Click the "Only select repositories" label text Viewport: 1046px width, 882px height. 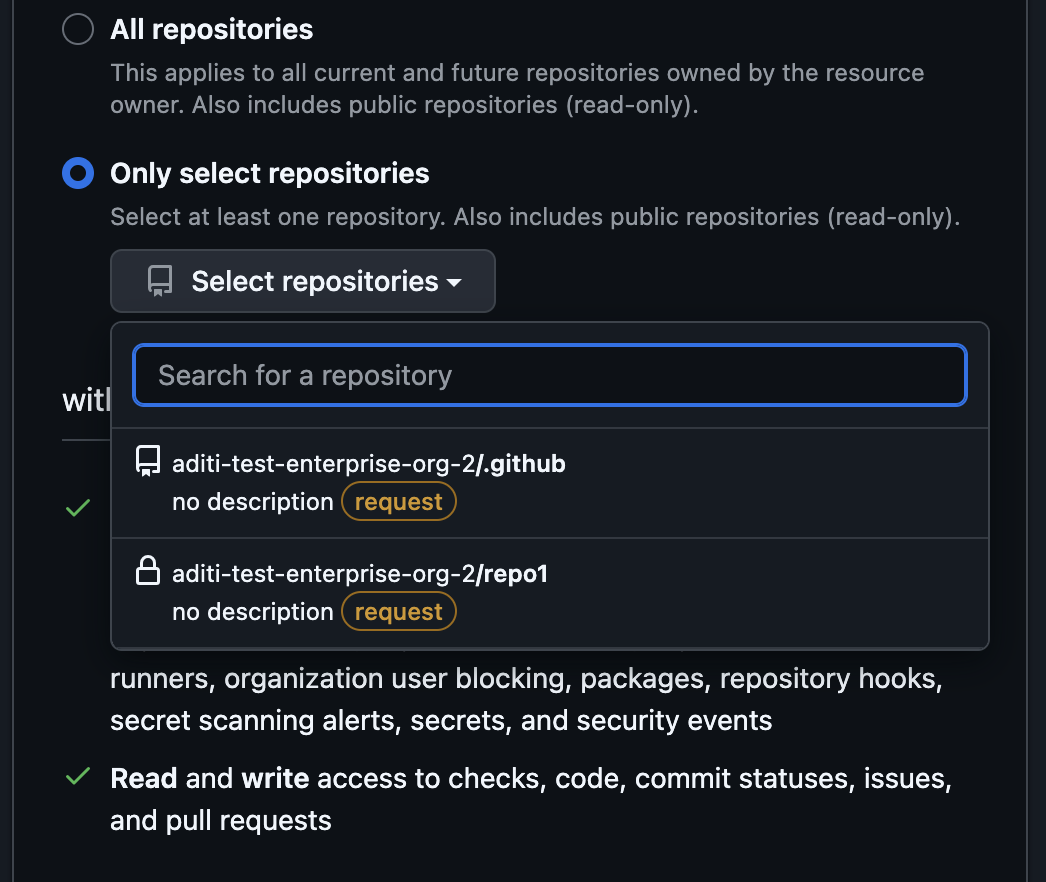point(270,174)
